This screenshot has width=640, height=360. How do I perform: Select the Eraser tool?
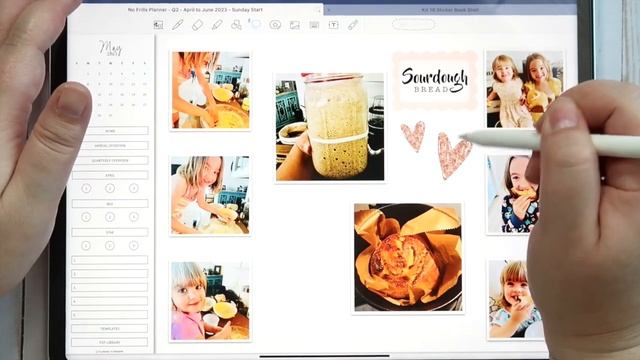[x=197, y=25]
